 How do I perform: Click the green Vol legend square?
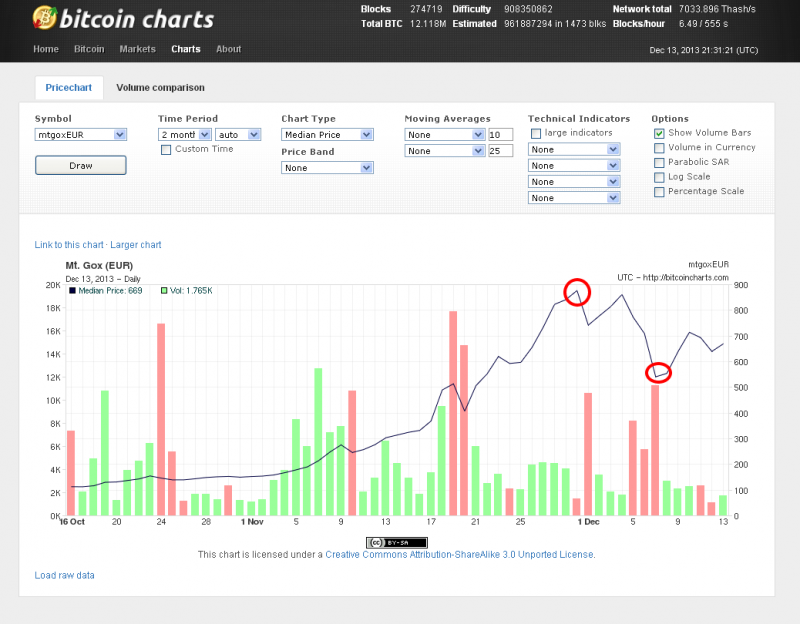point(164,291)
